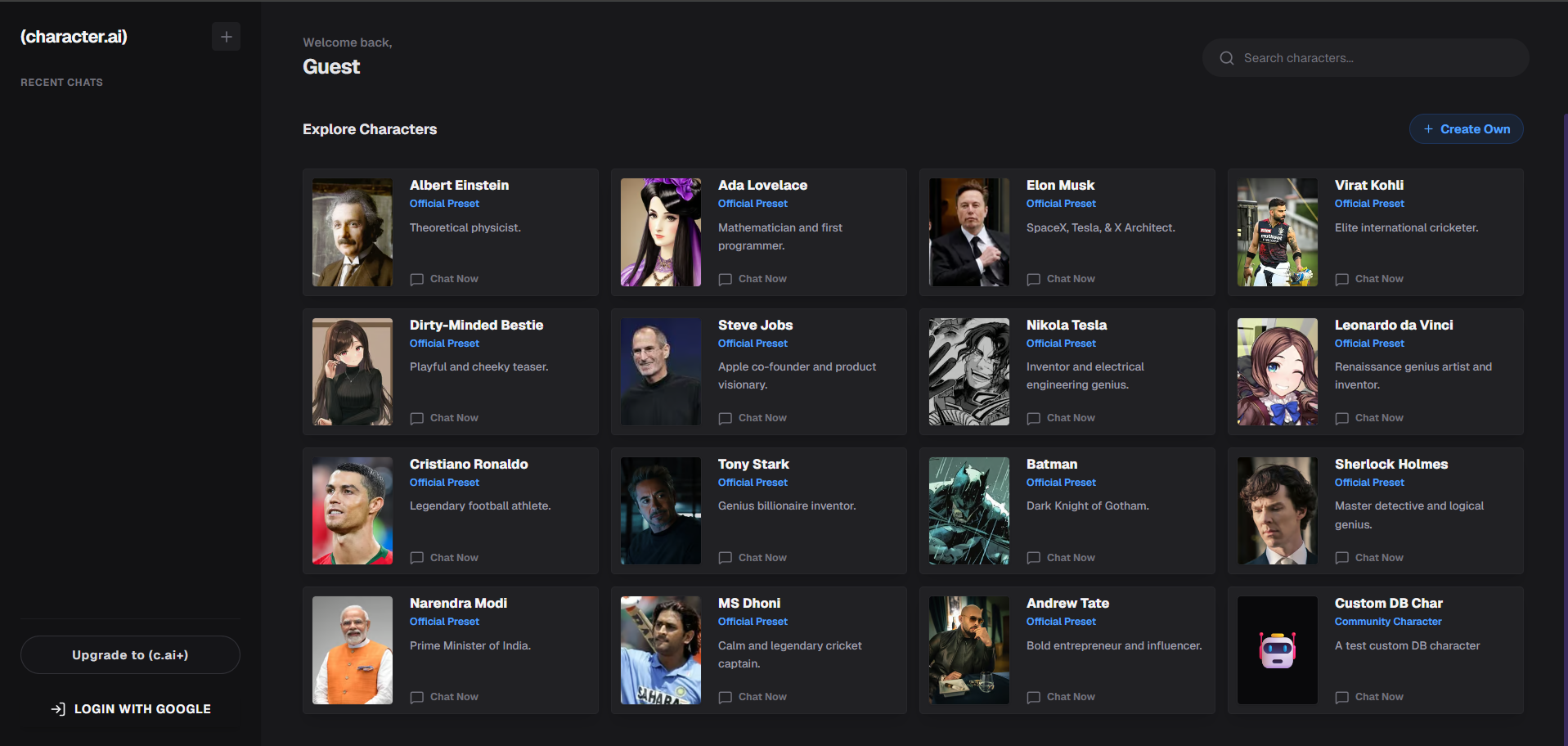Screen dimensions: 1568x746
Task: Click the Sherlock Holmes card title
Action: pyautogui.click(x=1391, y=465)
